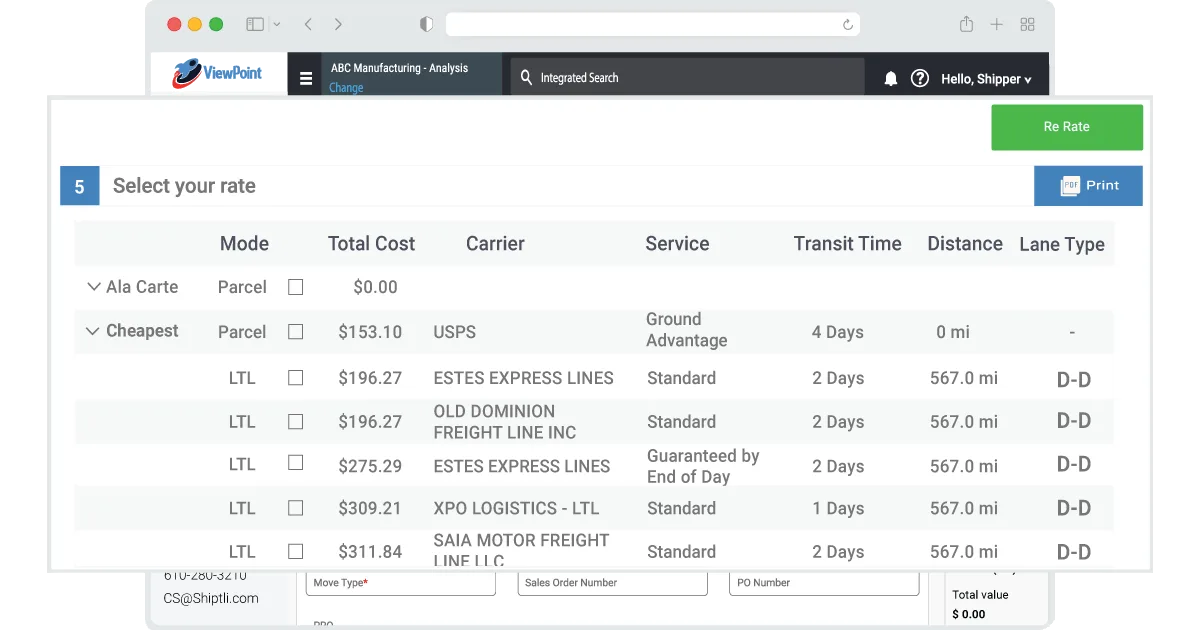This screenshot has width=1200, height=630.
Task: Open a new browser tab
Action: pyautogui.click(x=996, y=24)
